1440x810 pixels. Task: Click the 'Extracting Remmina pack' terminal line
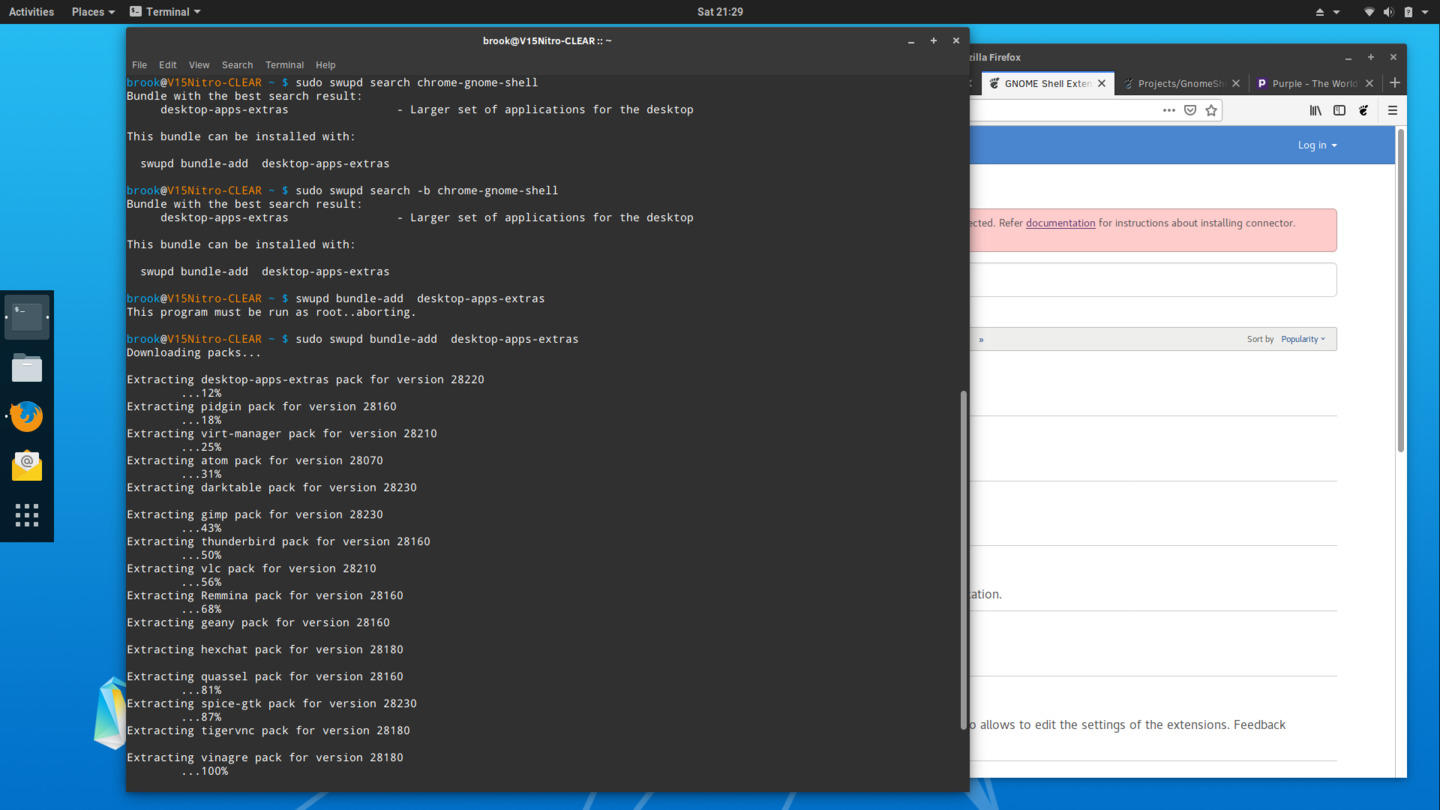[x=265, y=596]
